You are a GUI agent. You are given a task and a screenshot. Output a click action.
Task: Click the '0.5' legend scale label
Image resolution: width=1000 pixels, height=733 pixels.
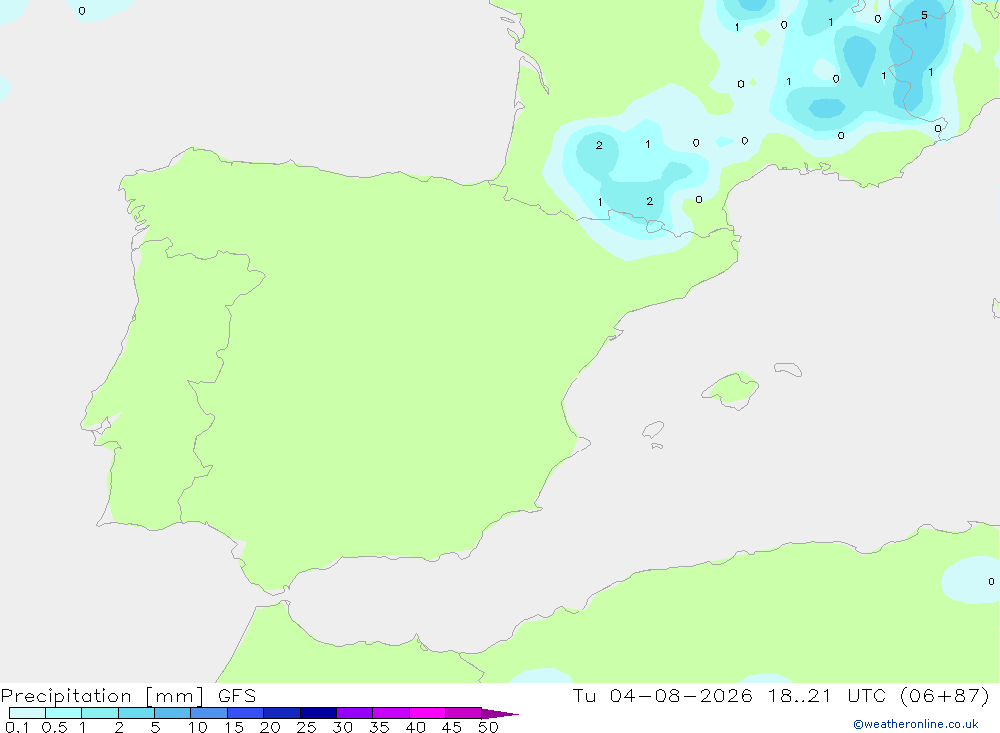(54, 727)
